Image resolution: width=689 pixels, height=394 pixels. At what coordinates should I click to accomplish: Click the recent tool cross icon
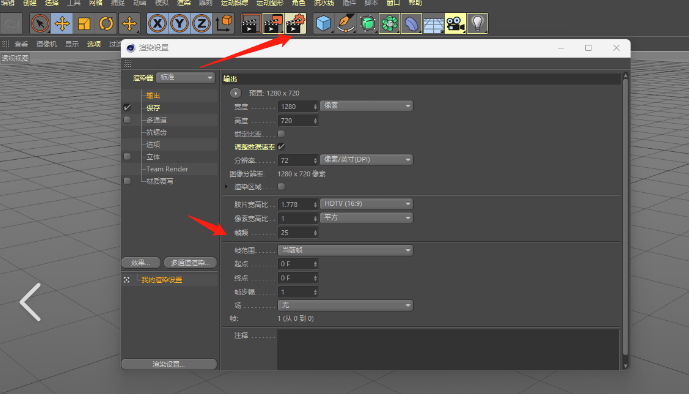point(129,23)
